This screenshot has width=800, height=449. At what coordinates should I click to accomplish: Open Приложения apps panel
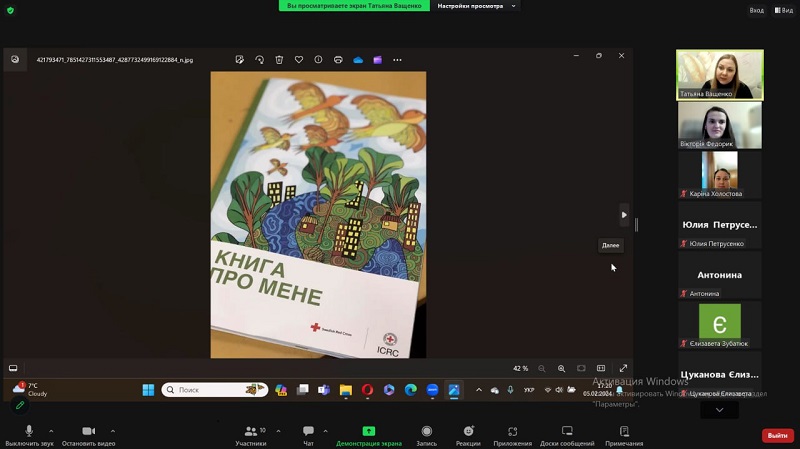tap(512, 436)
